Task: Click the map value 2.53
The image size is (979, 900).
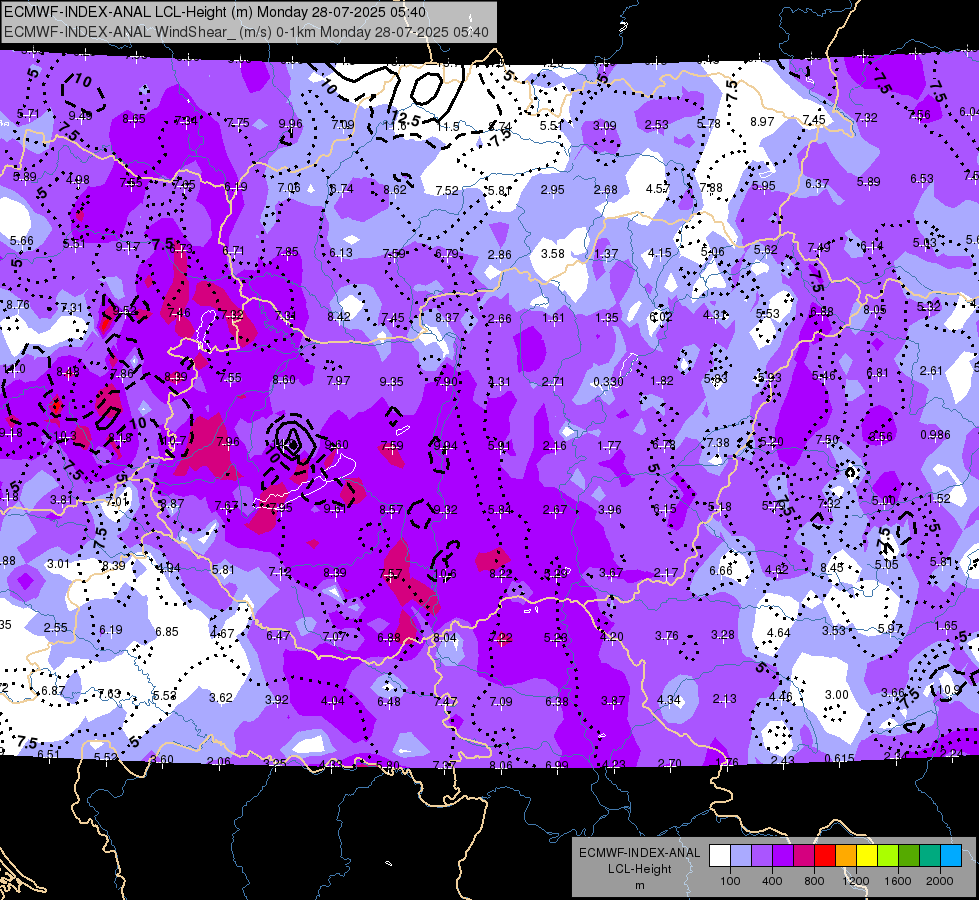Action: click(x=657, y=125)
